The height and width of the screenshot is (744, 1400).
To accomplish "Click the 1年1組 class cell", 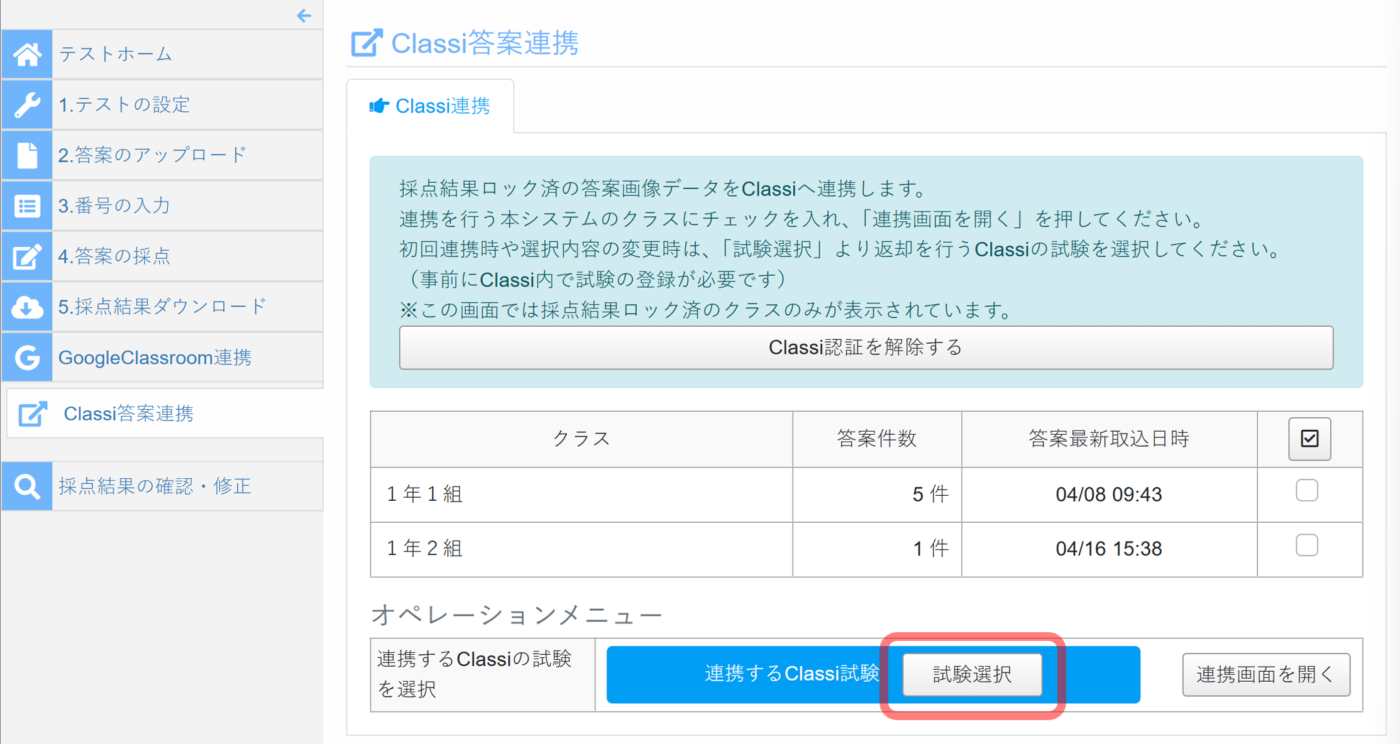I will click(581, 495).
